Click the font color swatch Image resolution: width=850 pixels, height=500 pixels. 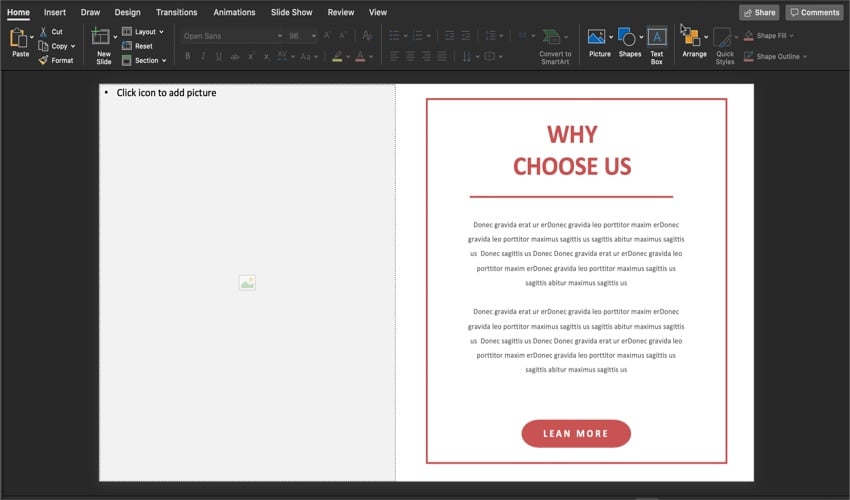359,56
